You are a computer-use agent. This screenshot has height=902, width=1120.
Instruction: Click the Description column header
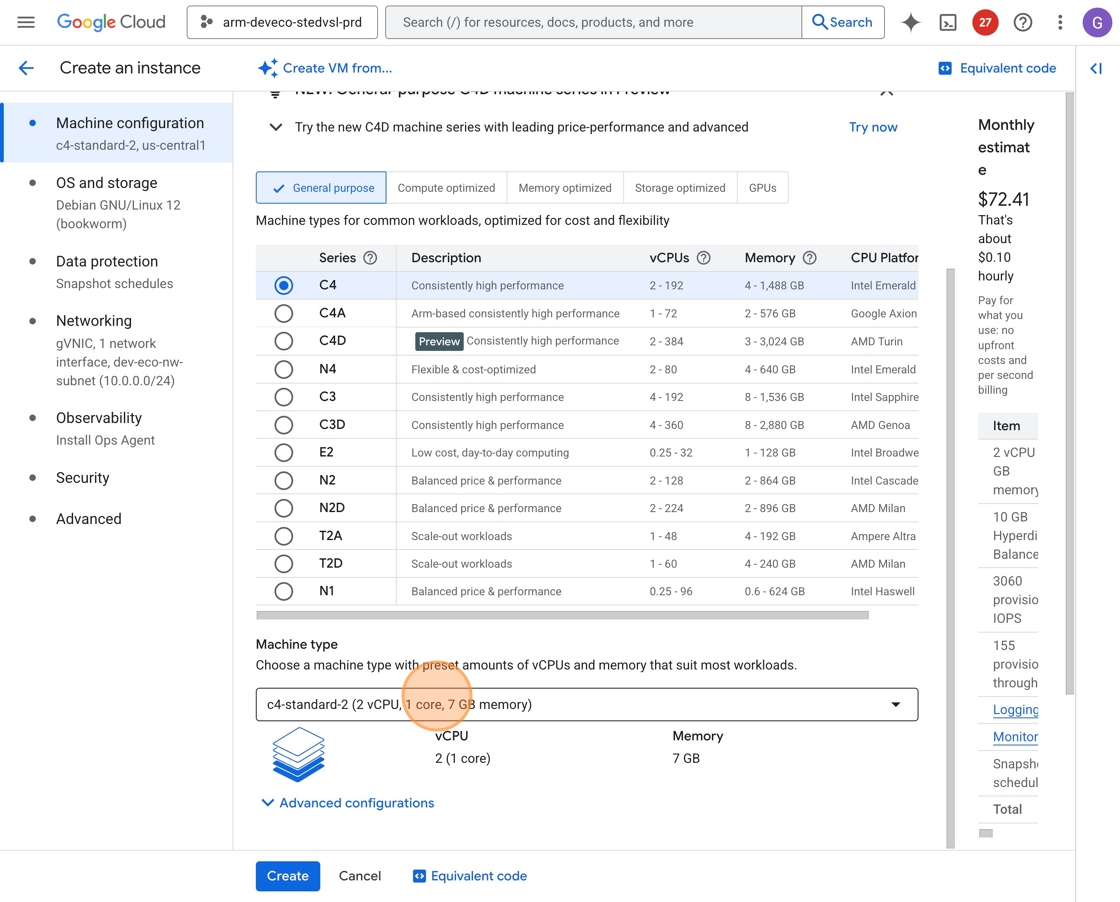[x=446, y=258]
